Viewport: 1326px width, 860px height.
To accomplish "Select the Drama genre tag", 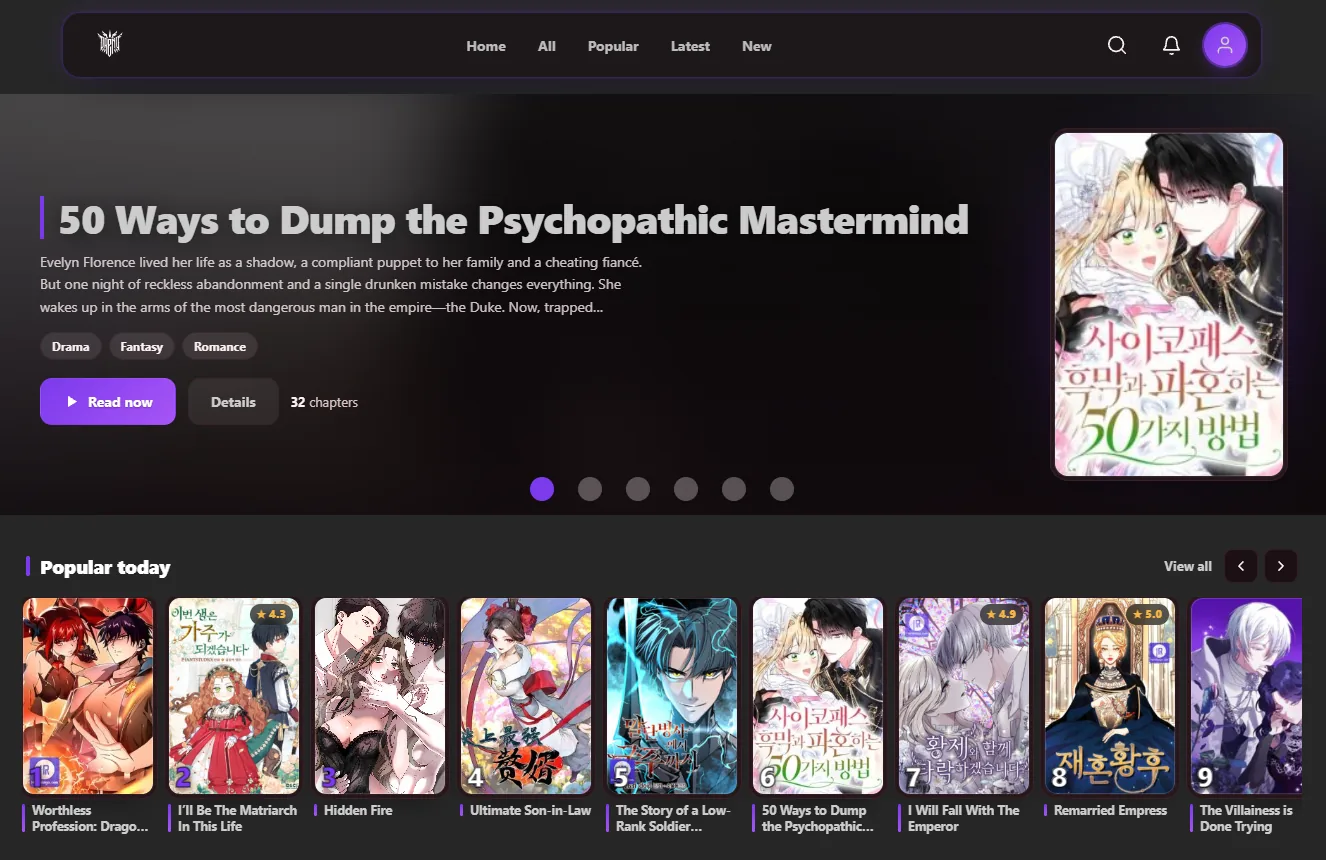I will pos(71,346).
